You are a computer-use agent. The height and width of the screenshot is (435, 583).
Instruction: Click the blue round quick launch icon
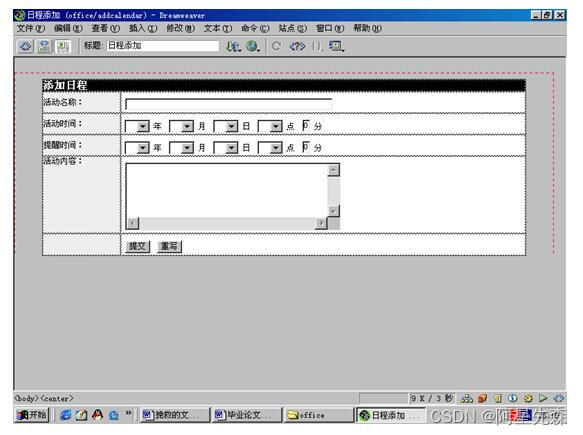click(x=114, y=415)
